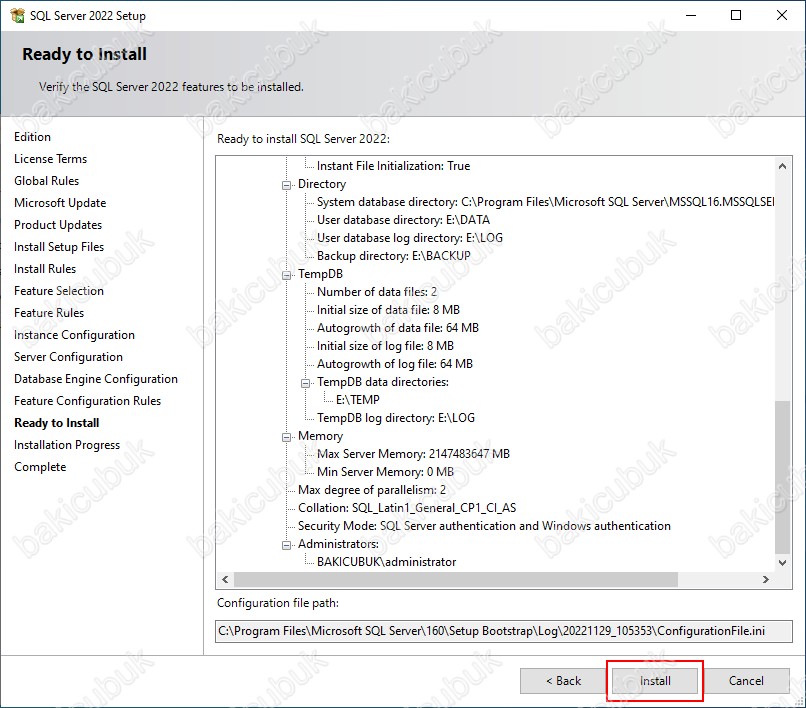Collapse the Administrators tree node
Viewport: 806px width, 708px height.
tap(286, 545)
